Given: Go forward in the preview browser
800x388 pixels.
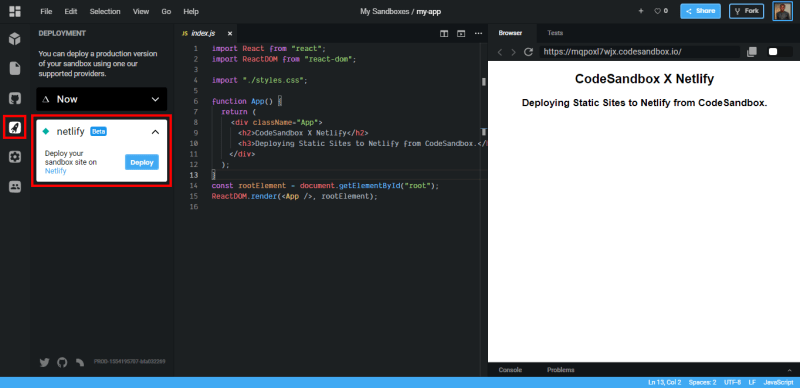Looking at the screenshot, I should (x=513, y=52).
